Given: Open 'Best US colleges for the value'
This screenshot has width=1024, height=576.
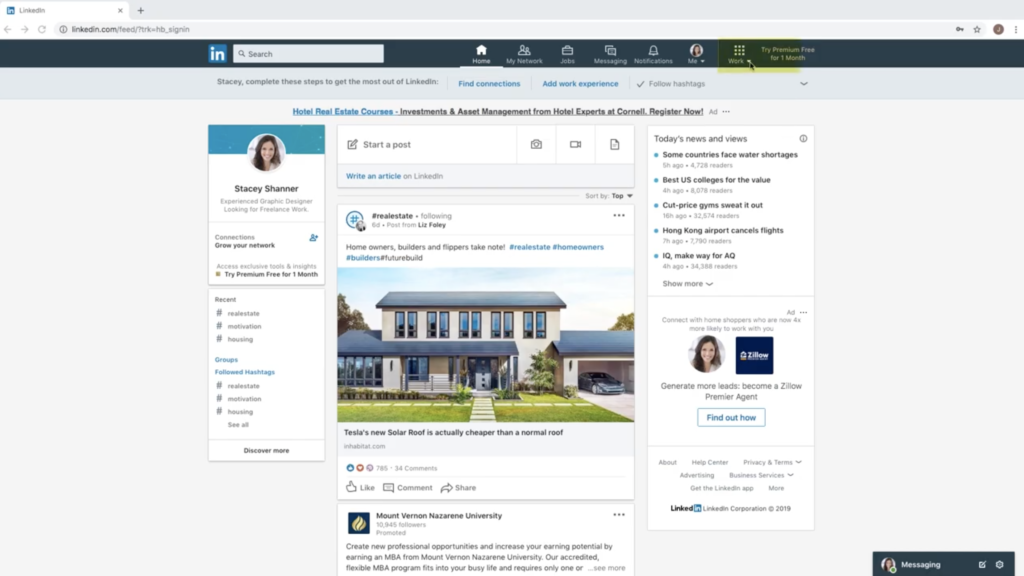Looking at the screenshot, I should coord(716,180).
